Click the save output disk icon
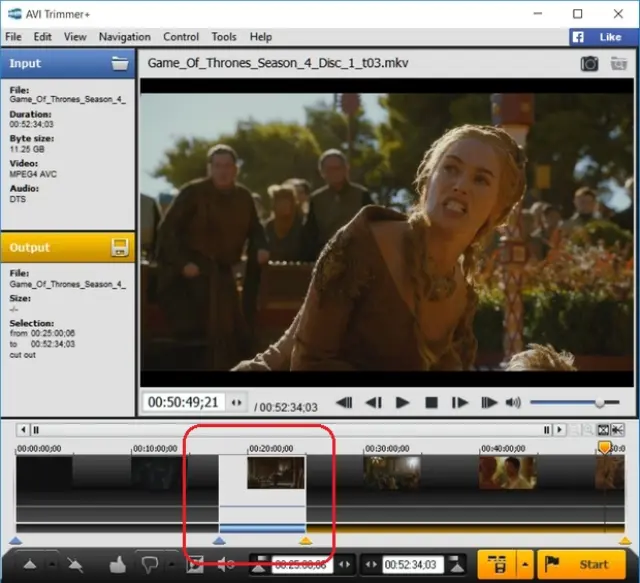Viewport: 640px width, 583px height. (x=121, y=247)
